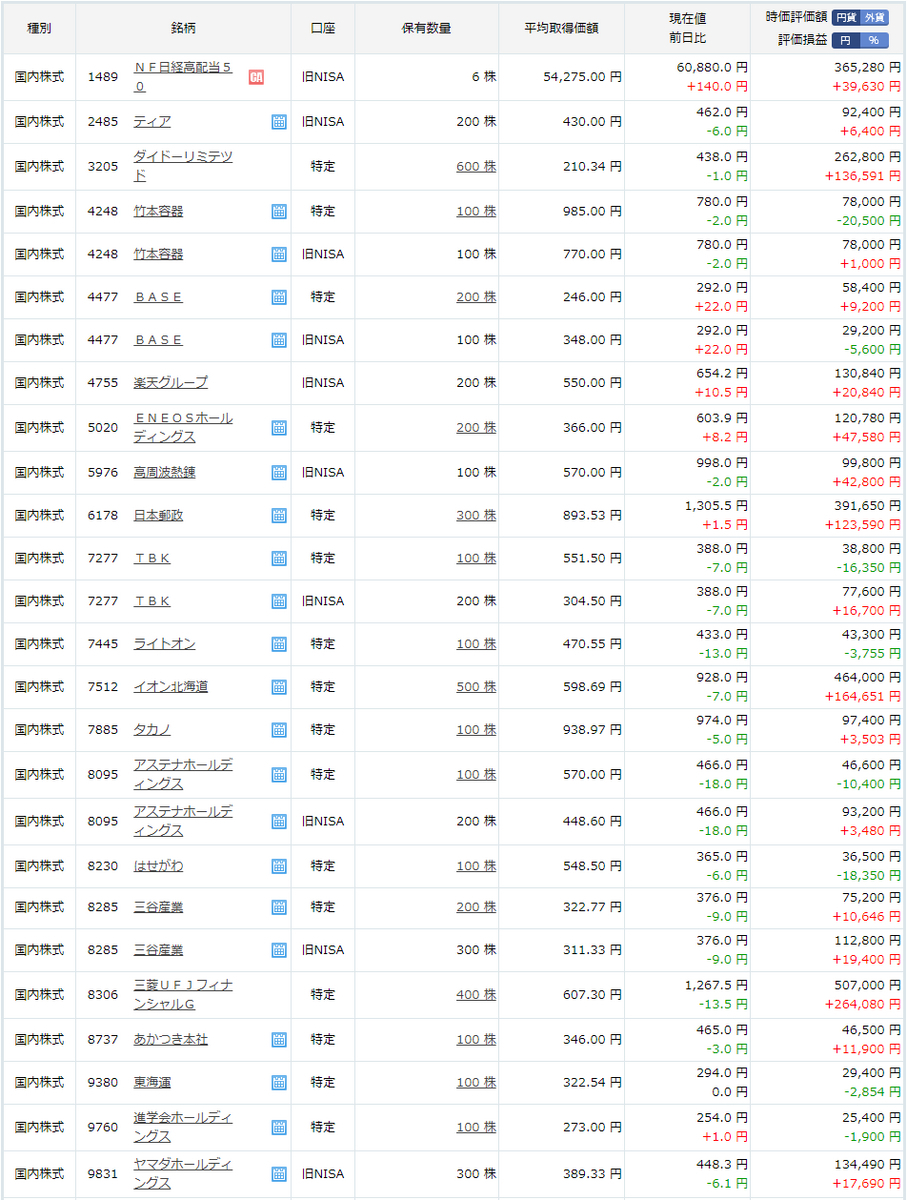907x1200 pixels.
Task: Open the 東海運 stock link
Action: click(152, 1083)
